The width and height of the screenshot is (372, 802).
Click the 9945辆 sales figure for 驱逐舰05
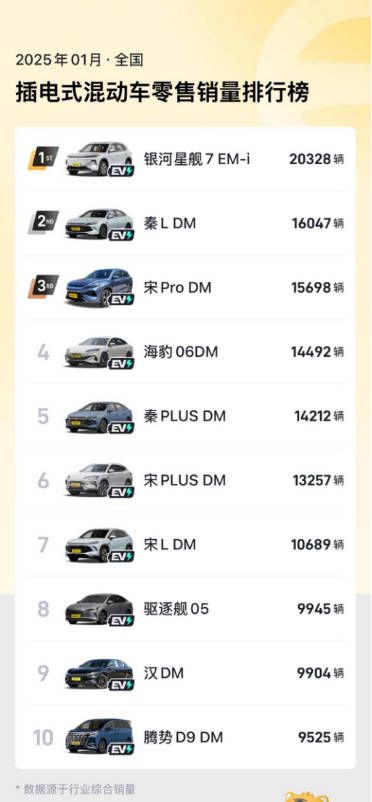[320, 609]
